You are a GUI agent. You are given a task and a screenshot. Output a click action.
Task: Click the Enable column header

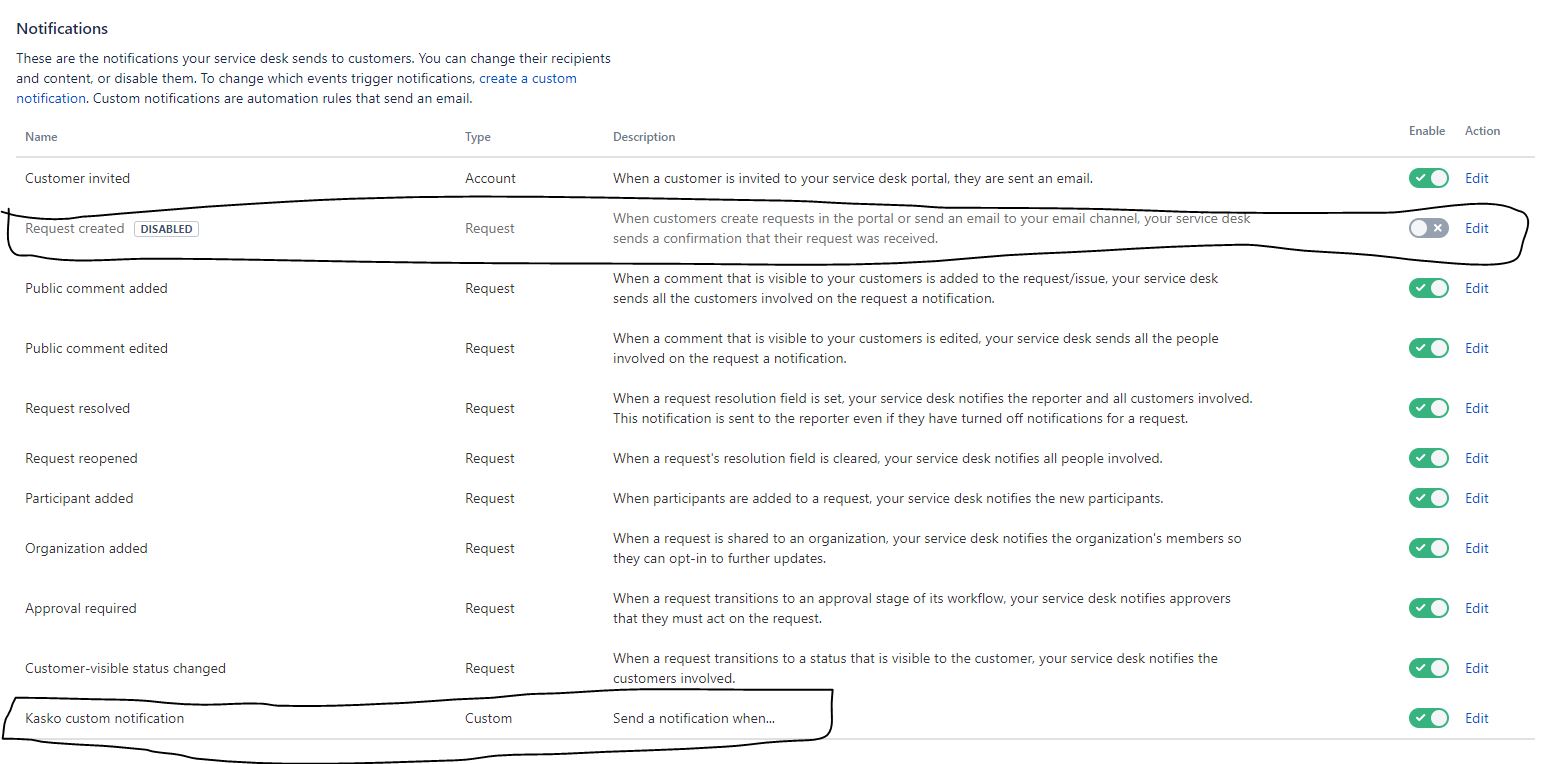pyautogui.click(x=1427, y=131)
